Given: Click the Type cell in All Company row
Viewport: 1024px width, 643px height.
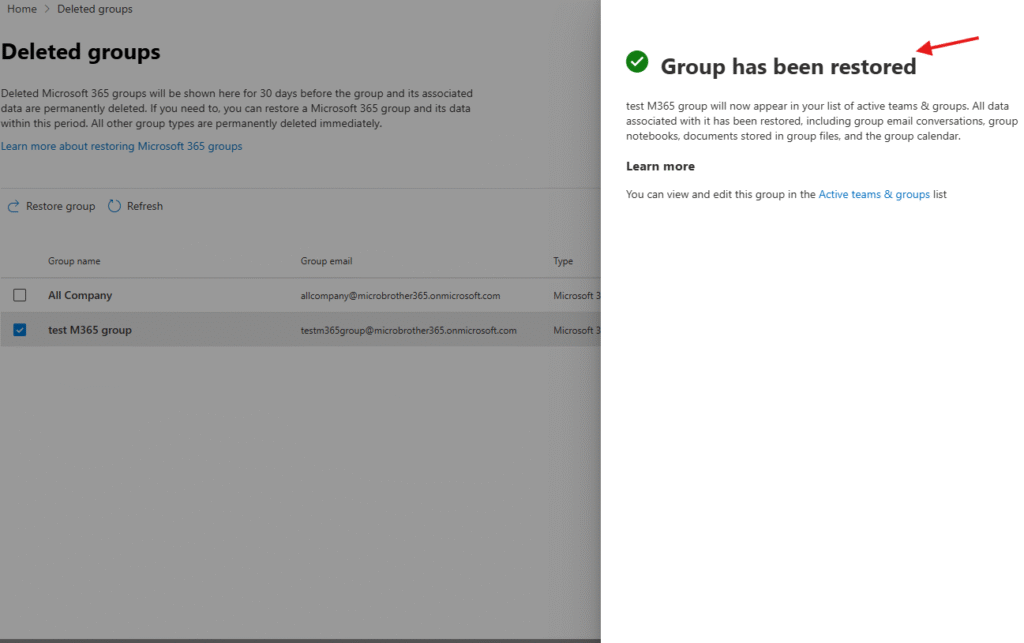Looking at the screenshot, I should point(576,296).
